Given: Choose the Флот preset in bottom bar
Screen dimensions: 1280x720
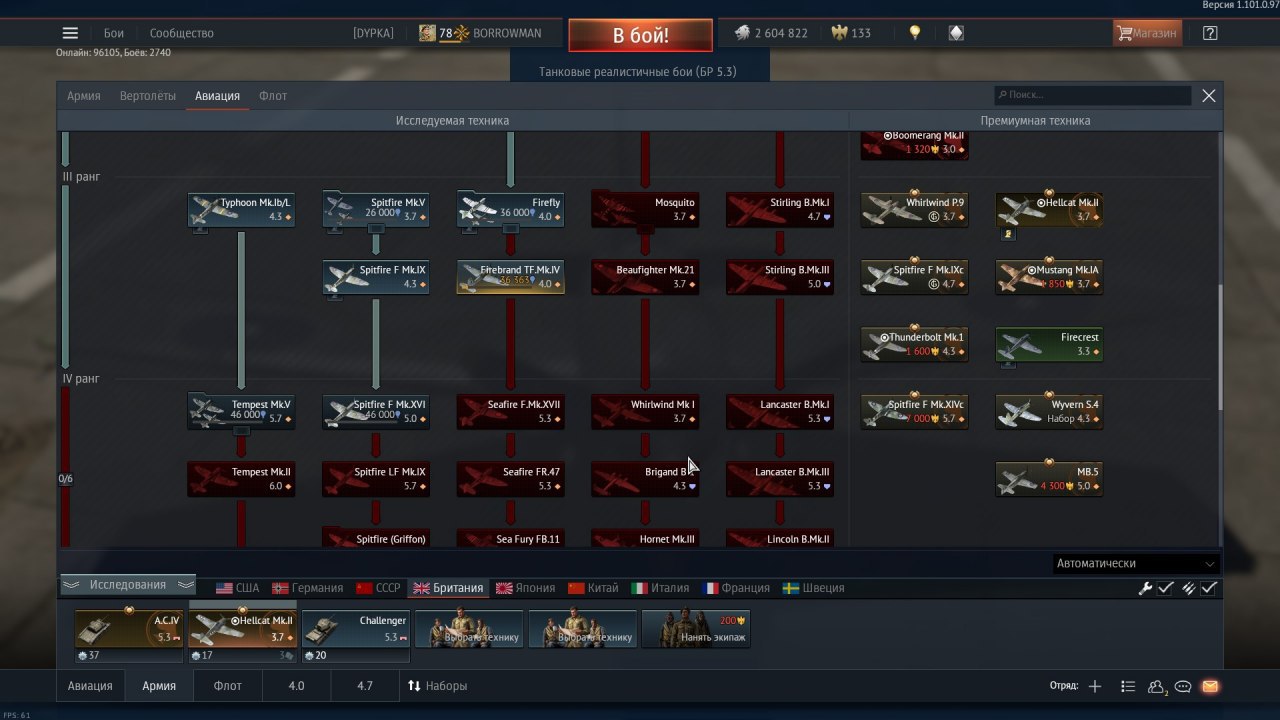Looking at the screenshot, I should click(228, 686).
